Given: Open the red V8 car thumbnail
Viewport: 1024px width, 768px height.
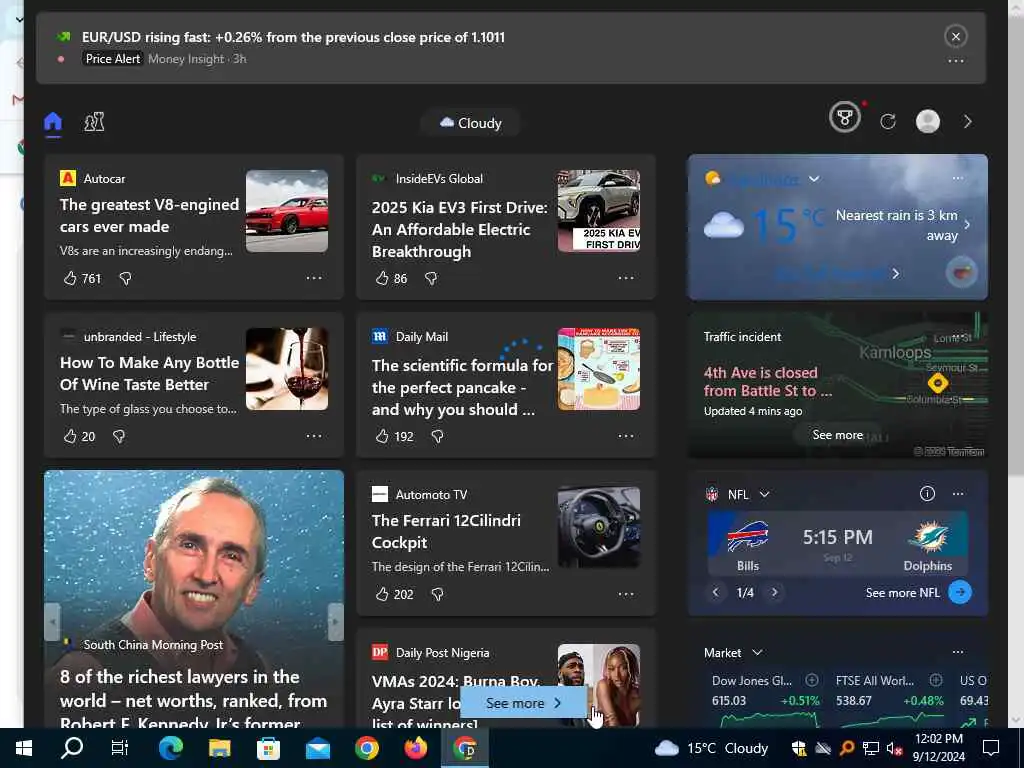Looking at the screenshot, I should click(287, 211).
